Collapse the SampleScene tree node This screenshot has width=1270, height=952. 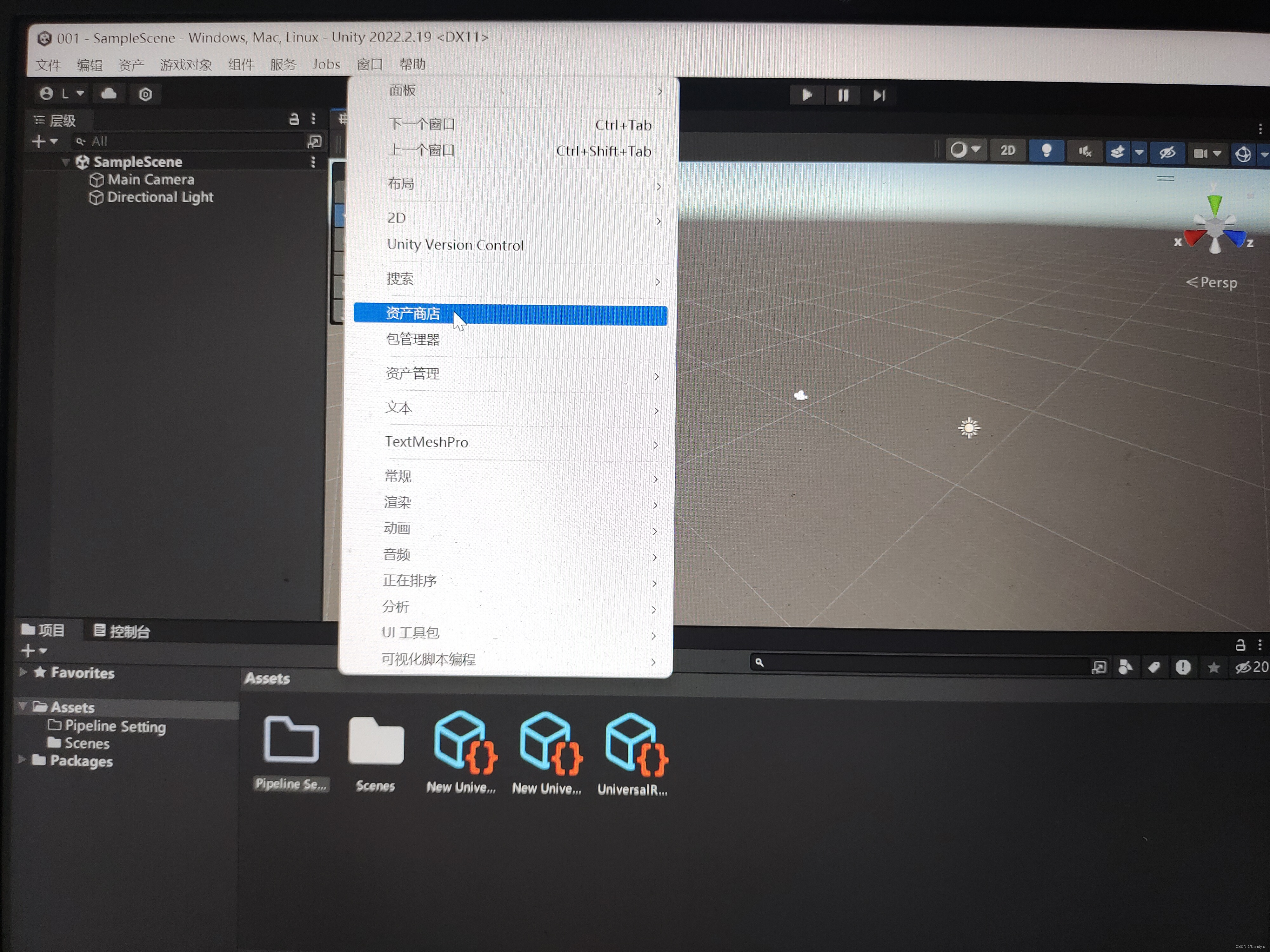point(65,162)
